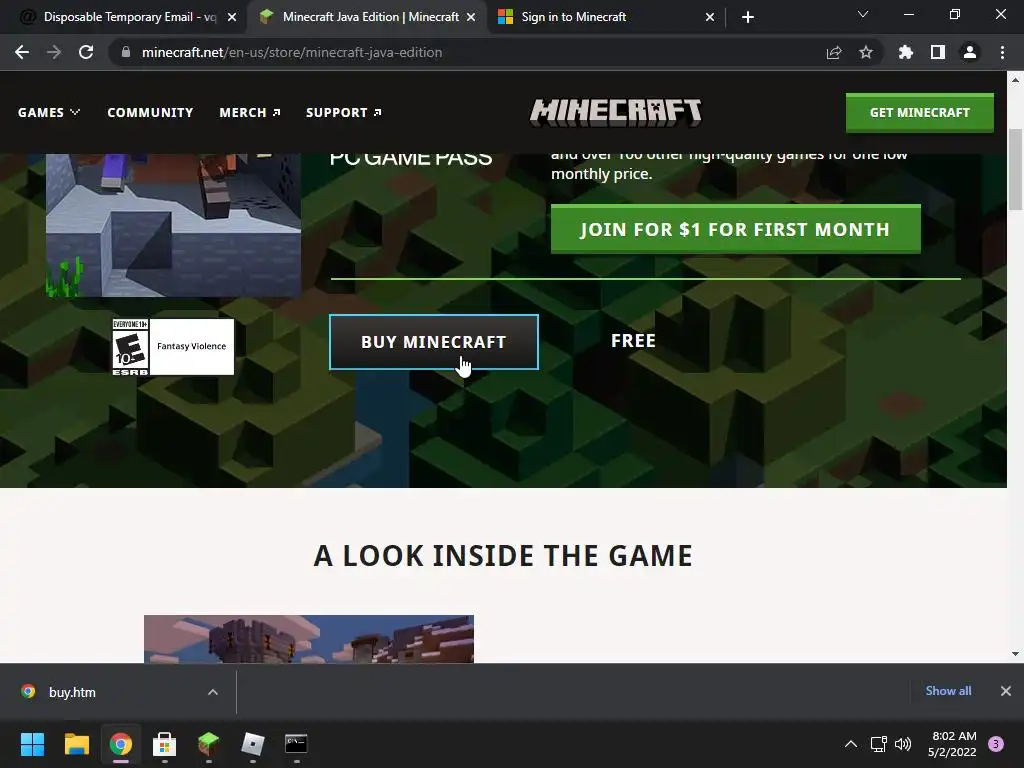
Task: Click Show all downloads link
Action: click(x=948, y=691)
